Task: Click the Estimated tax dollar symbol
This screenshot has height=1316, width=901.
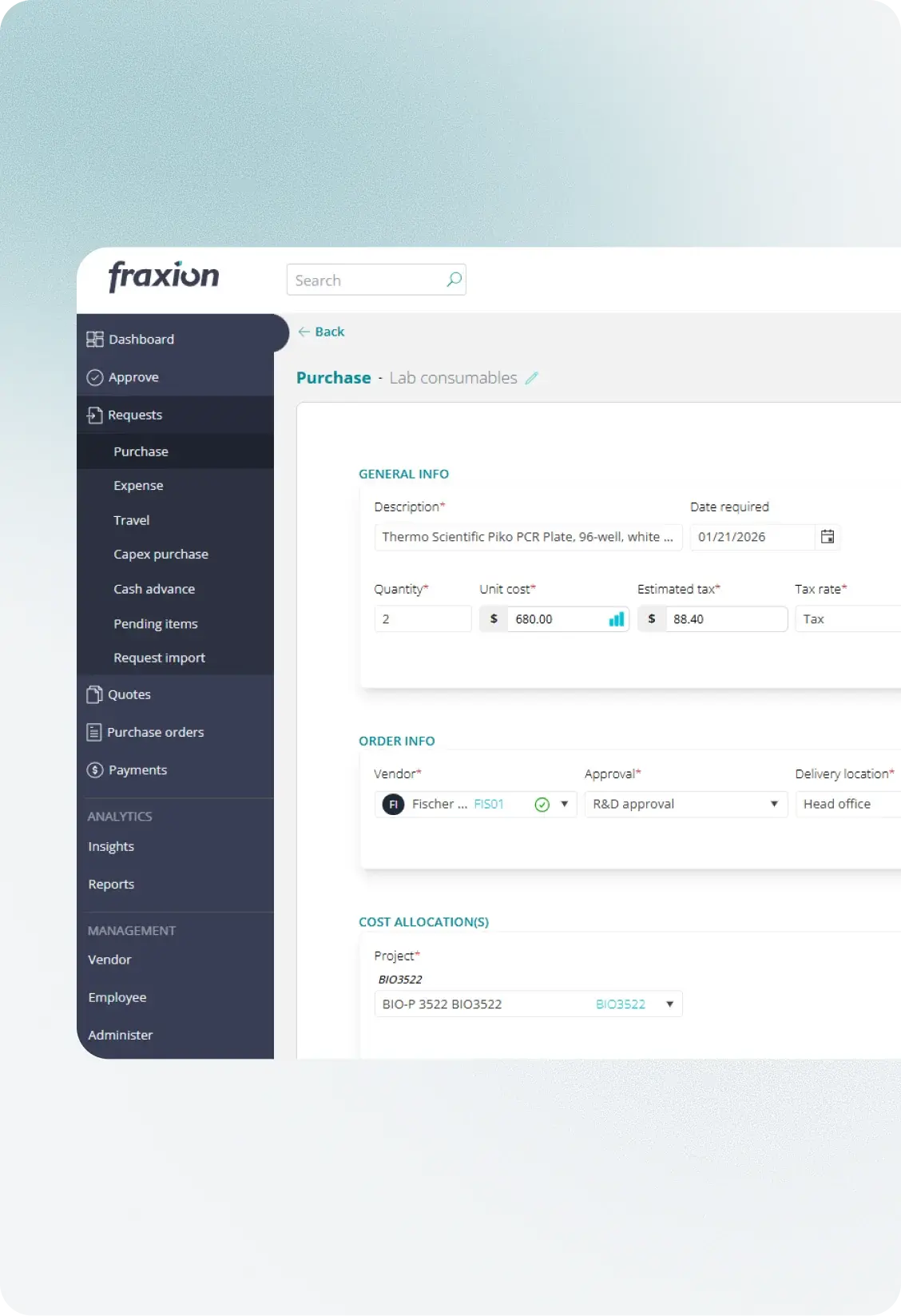Action: coord(652,619)
